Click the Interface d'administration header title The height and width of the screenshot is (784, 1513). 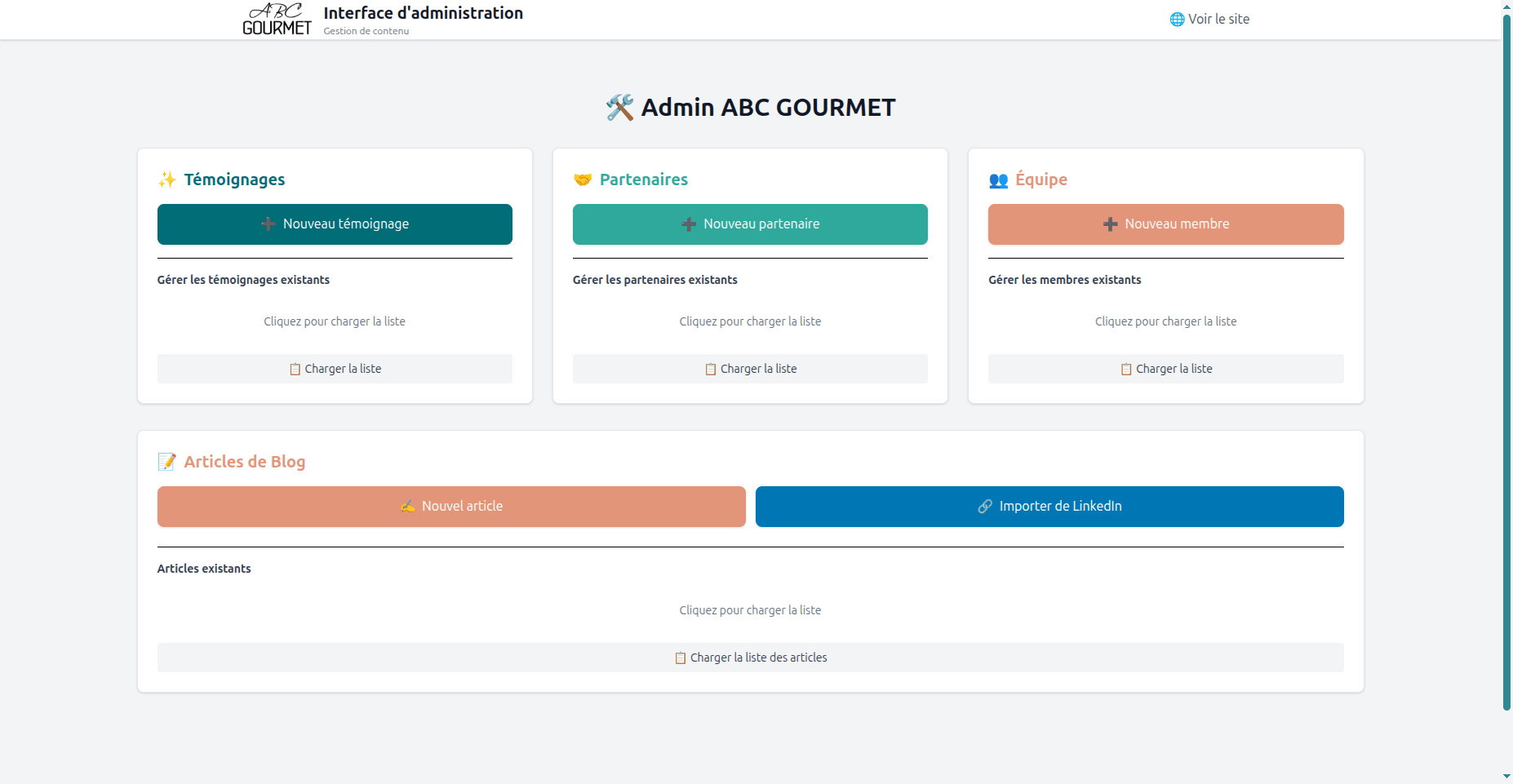pos(423,13)
